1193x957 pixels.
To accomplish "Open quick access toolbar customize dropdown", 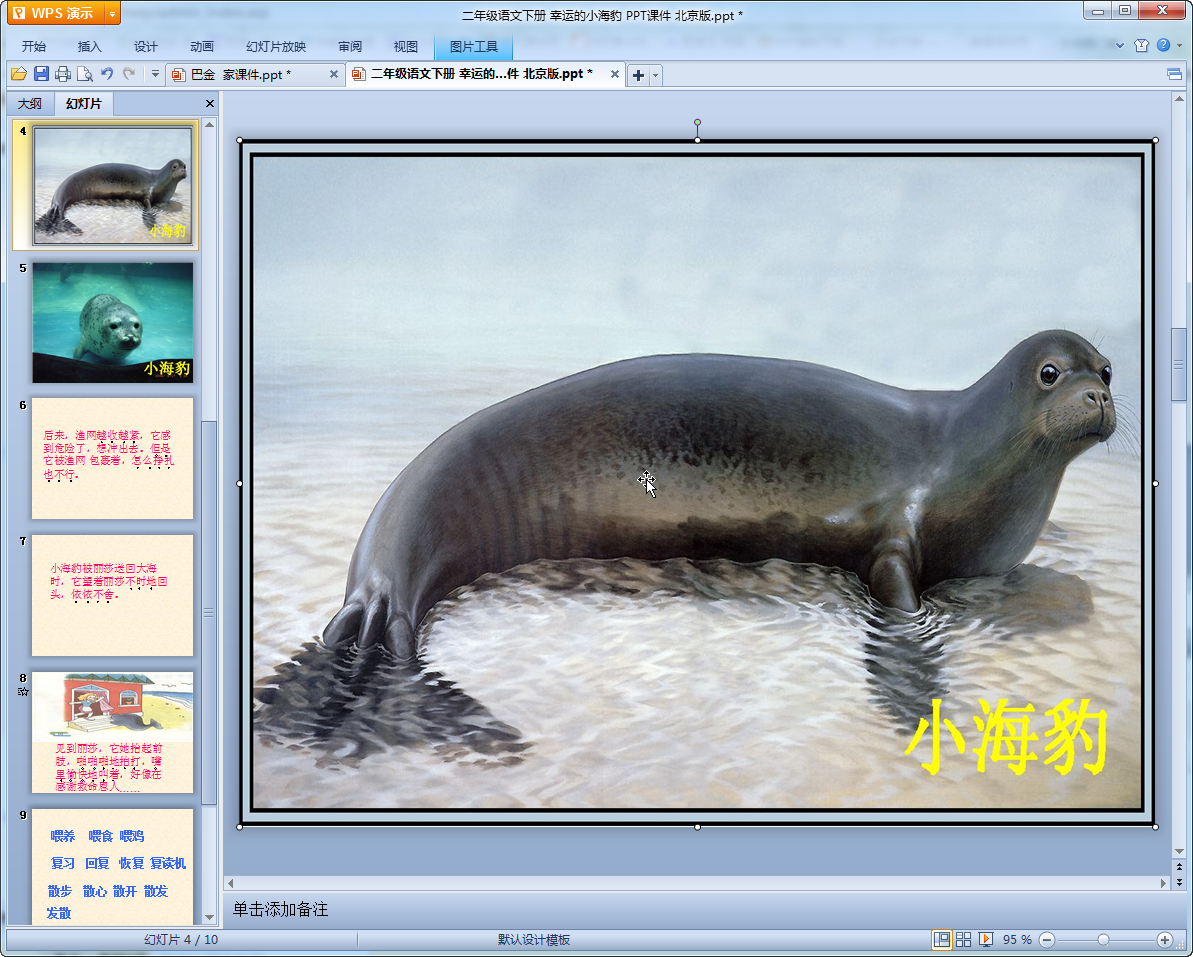I will pos(155,74).
